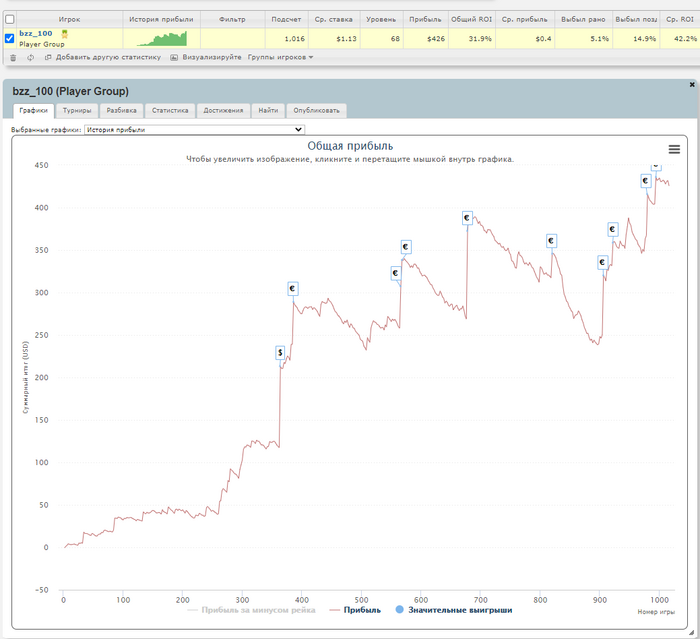This screenshot has width=700, height=639.
Task: Switch to the Графики tab
Action: (33, 110)
